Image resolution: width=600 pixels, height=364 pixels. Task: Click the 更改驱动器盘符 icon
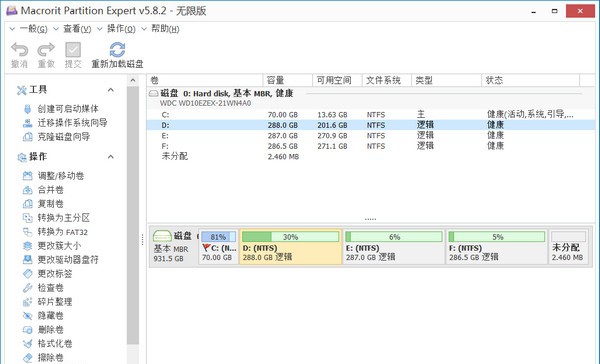point(28,260)
